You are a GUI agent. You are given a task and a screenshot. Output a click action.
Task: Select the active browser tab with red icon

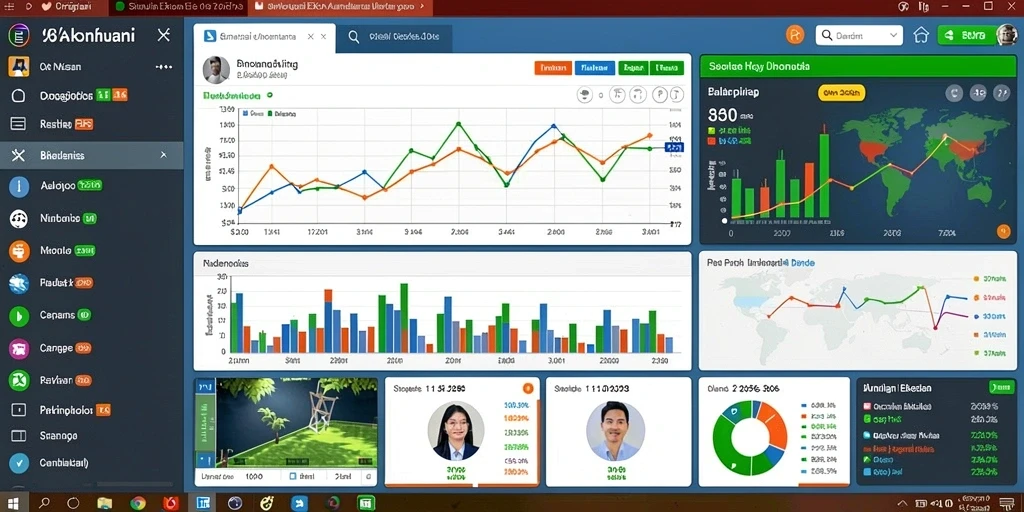click(340, 7)
